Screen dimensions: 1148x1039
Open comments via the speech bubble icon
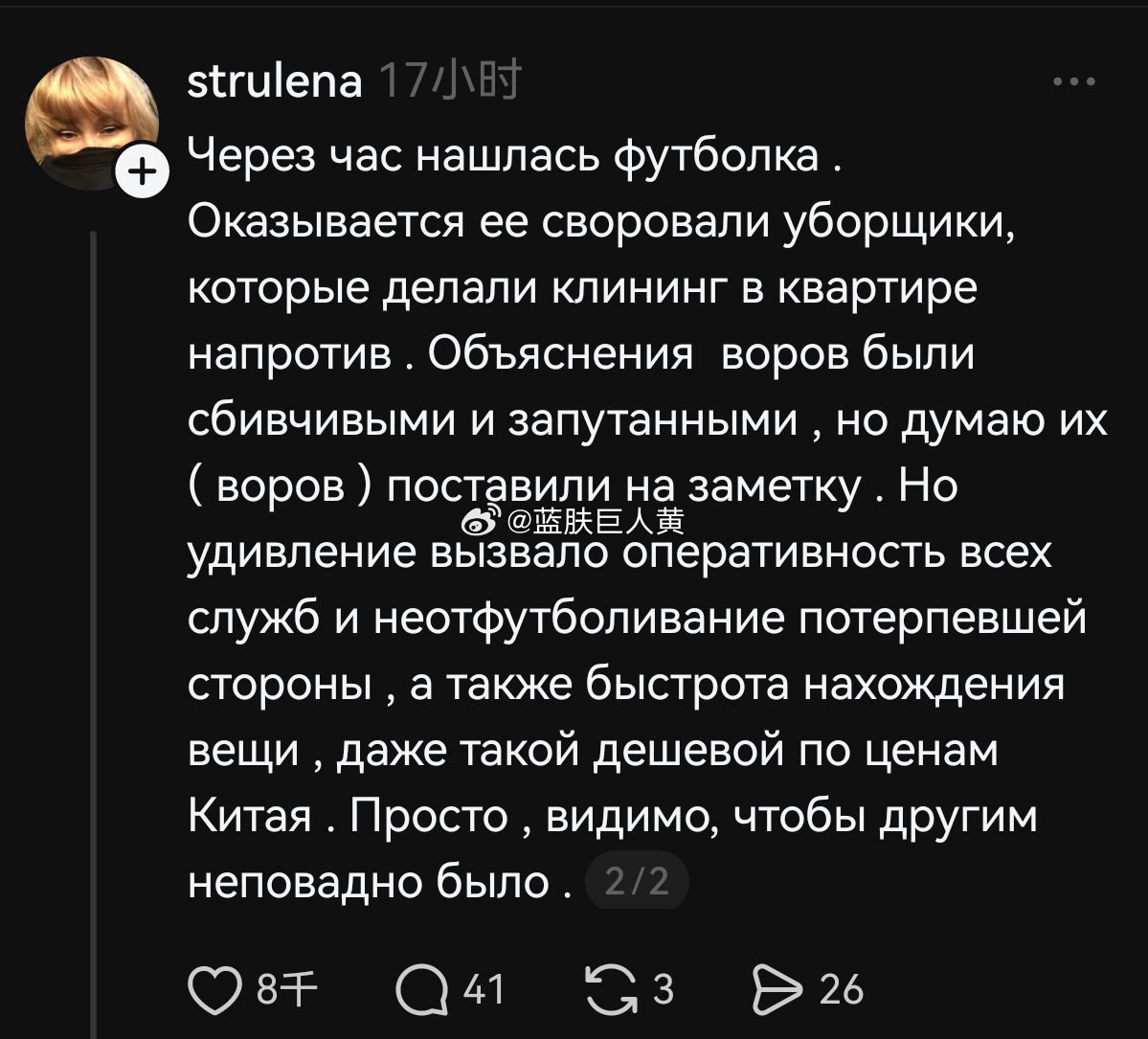[x=422, y=990]
